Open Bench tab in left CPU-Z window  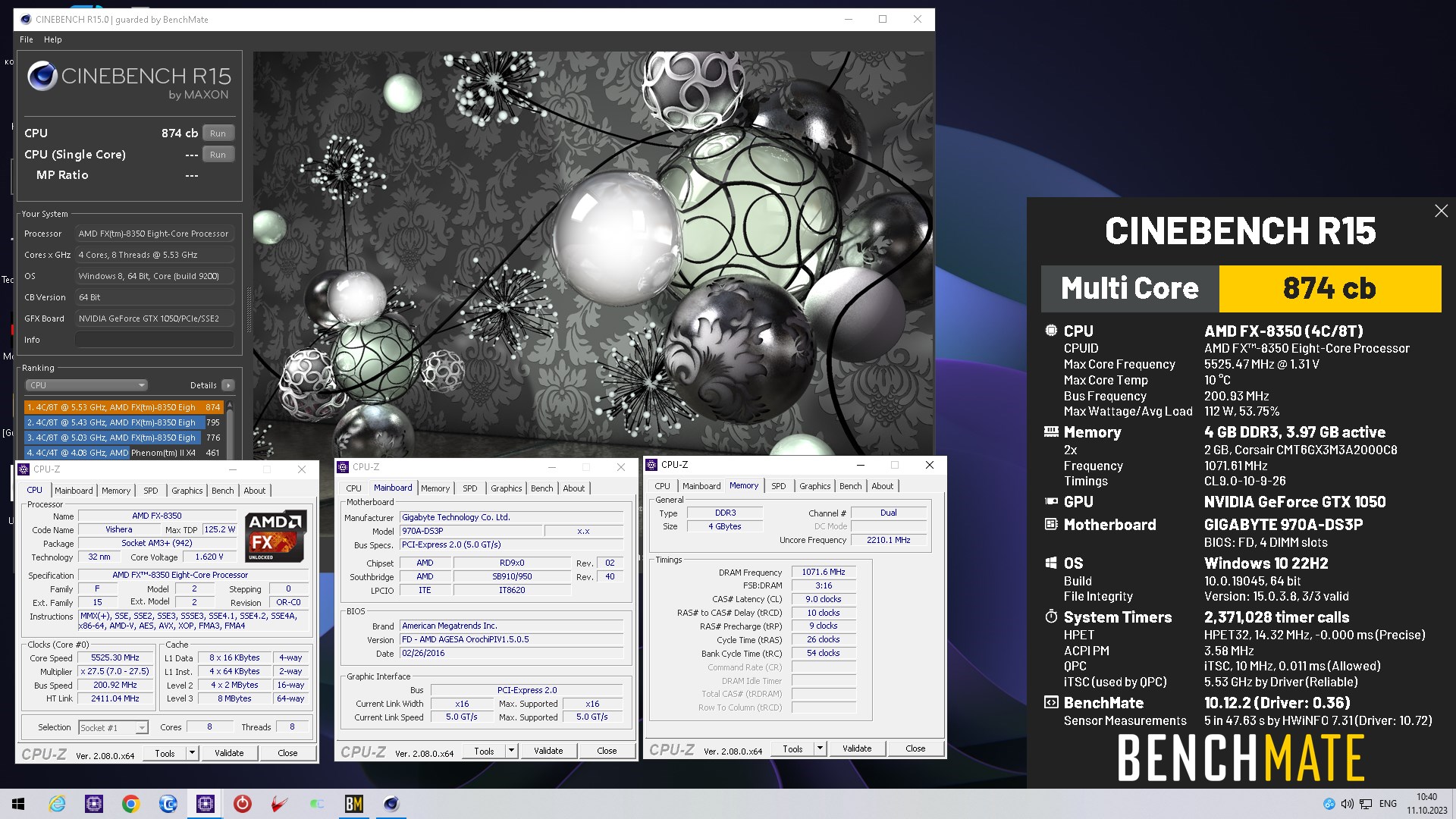point(223,491)
